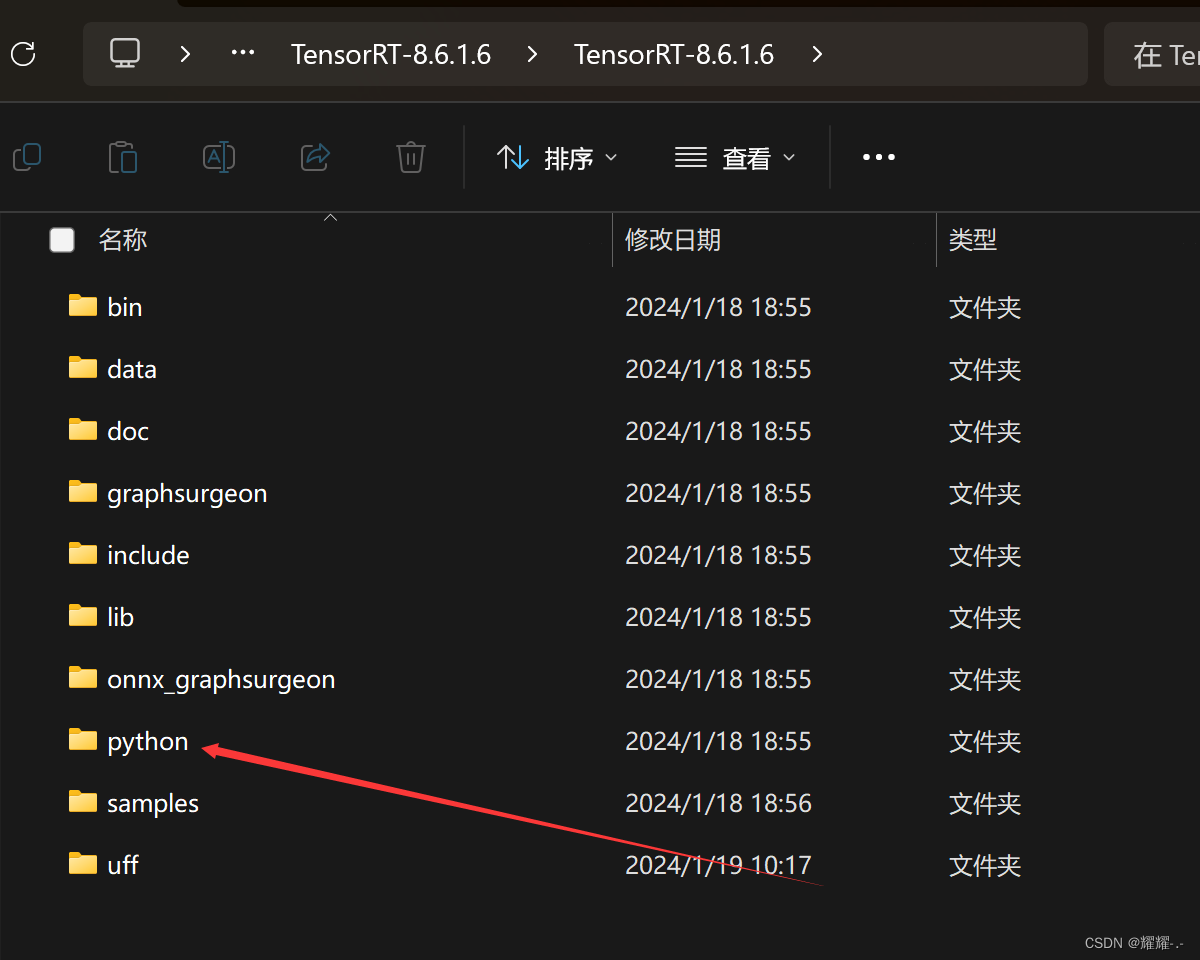
Task: Select the bin folder icon
Action: [83, 306]
